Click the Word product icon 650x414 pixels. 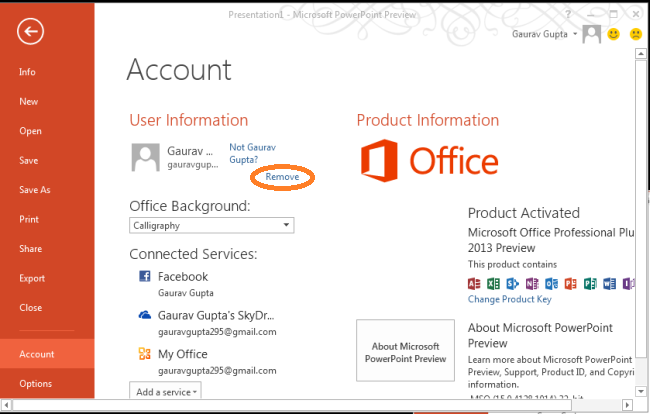609,283
